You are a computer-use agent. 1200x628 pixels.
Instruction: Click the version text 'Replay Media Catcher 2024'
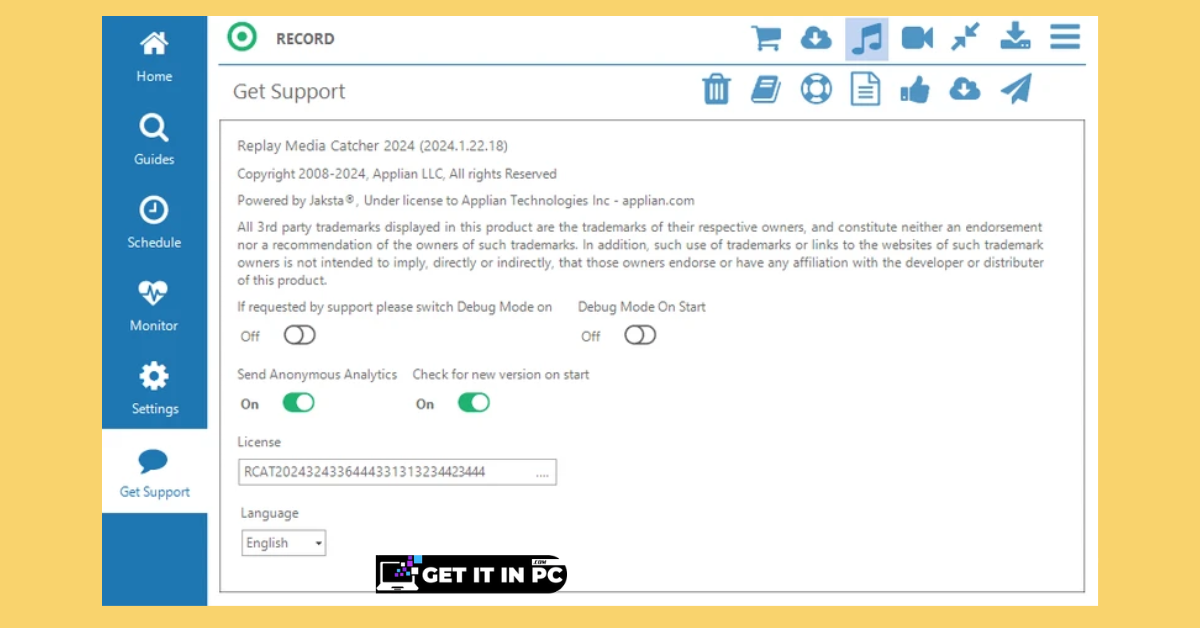372,146
